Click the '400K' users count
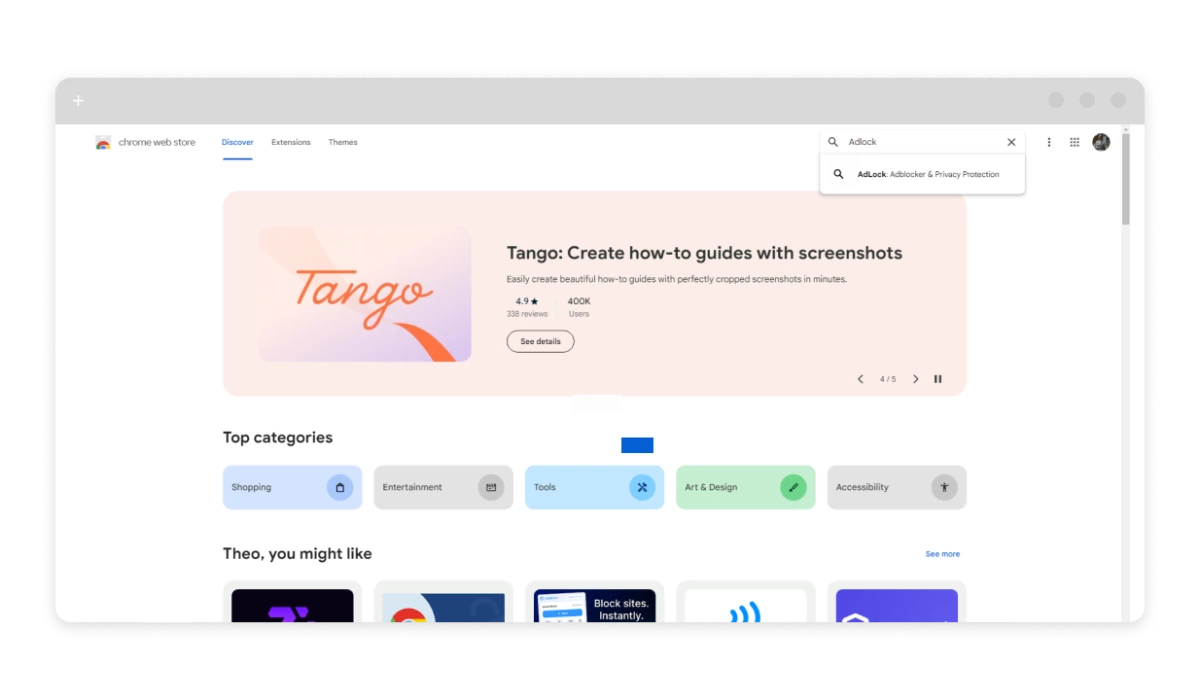Image resolution: width=1200 pixels, height=700 pixels. (579, 301)
